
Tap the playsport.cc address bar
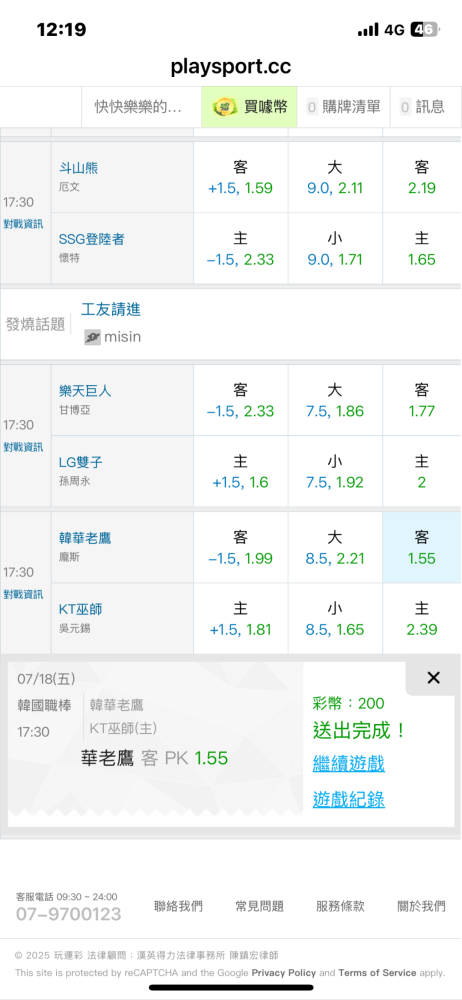(231, 67)
